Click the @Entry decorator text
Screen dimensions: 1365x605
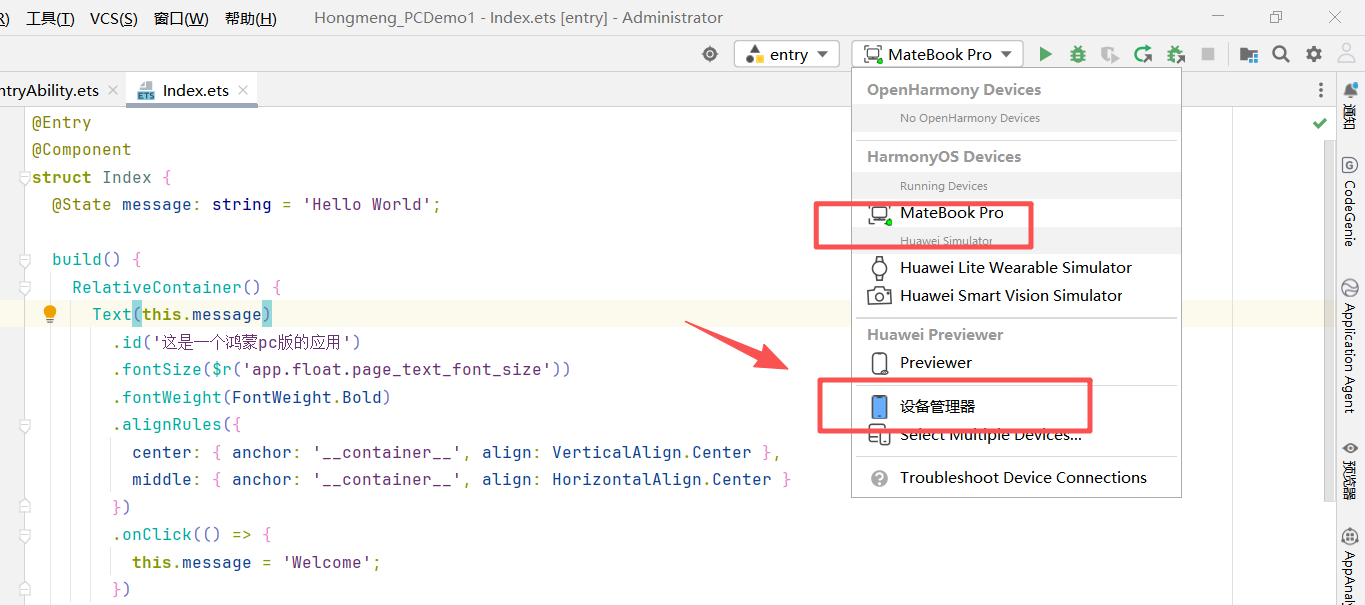(62, 123)
